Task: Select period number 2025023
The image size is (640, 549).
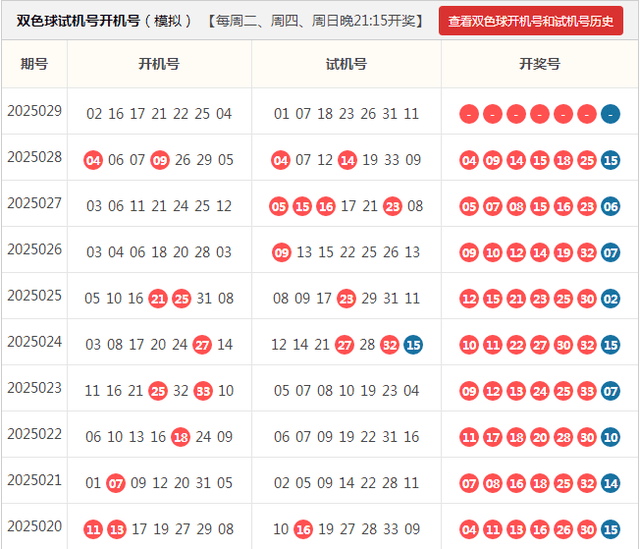Action: (35, 388)
